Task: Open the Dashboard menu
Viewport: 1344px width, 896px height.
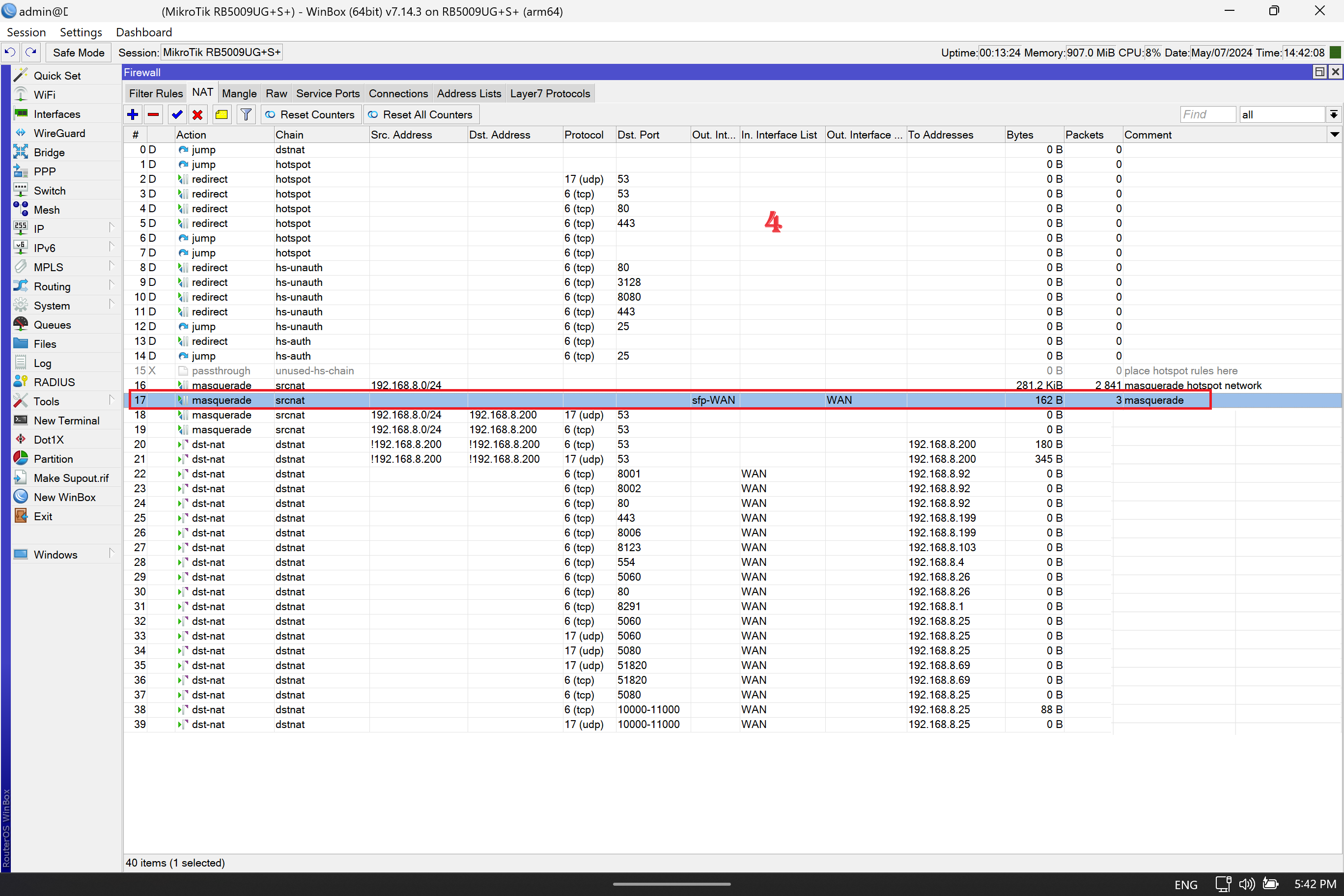Action: coord(143,32)
